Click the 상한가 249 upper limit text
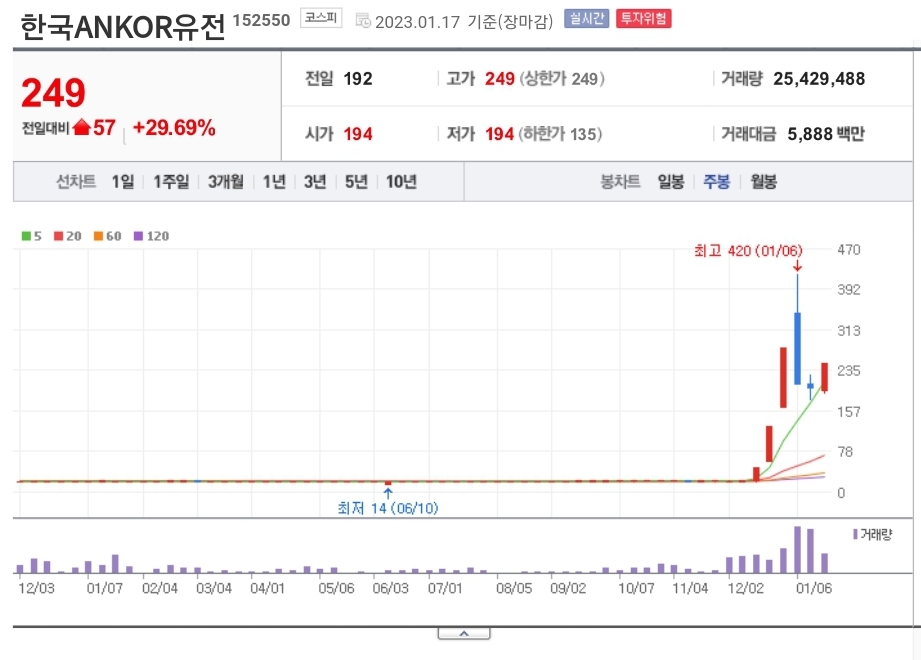921x660 pixels. (x=562, y=79)
